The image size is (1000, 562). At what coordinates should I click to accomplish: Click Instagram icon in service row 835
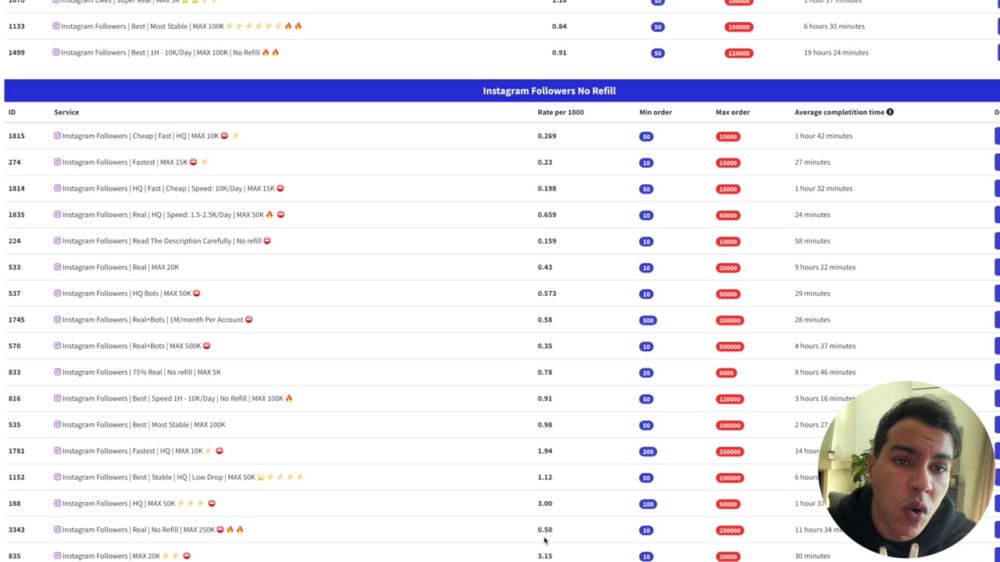[x=57, y=556]
